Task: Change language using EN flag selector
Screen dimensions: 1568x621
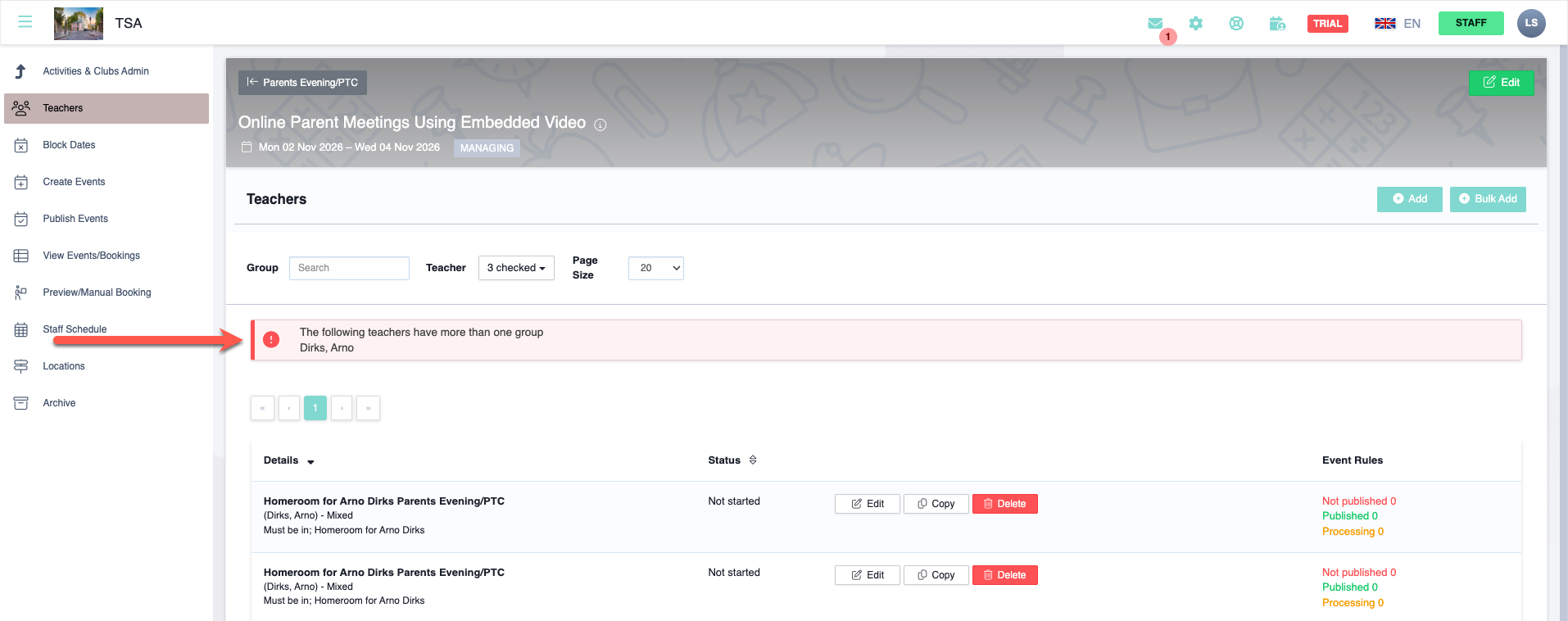Action: click(1398, 23)
